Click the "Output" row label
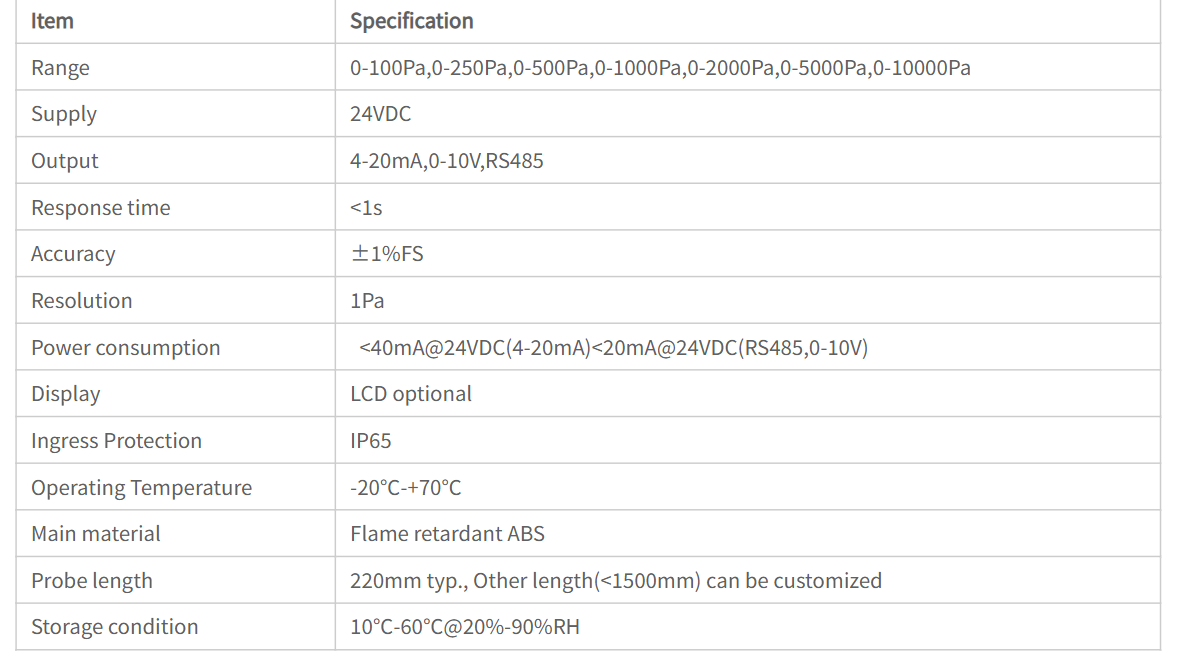The image size is (1177, 669). tap(65, 161)
